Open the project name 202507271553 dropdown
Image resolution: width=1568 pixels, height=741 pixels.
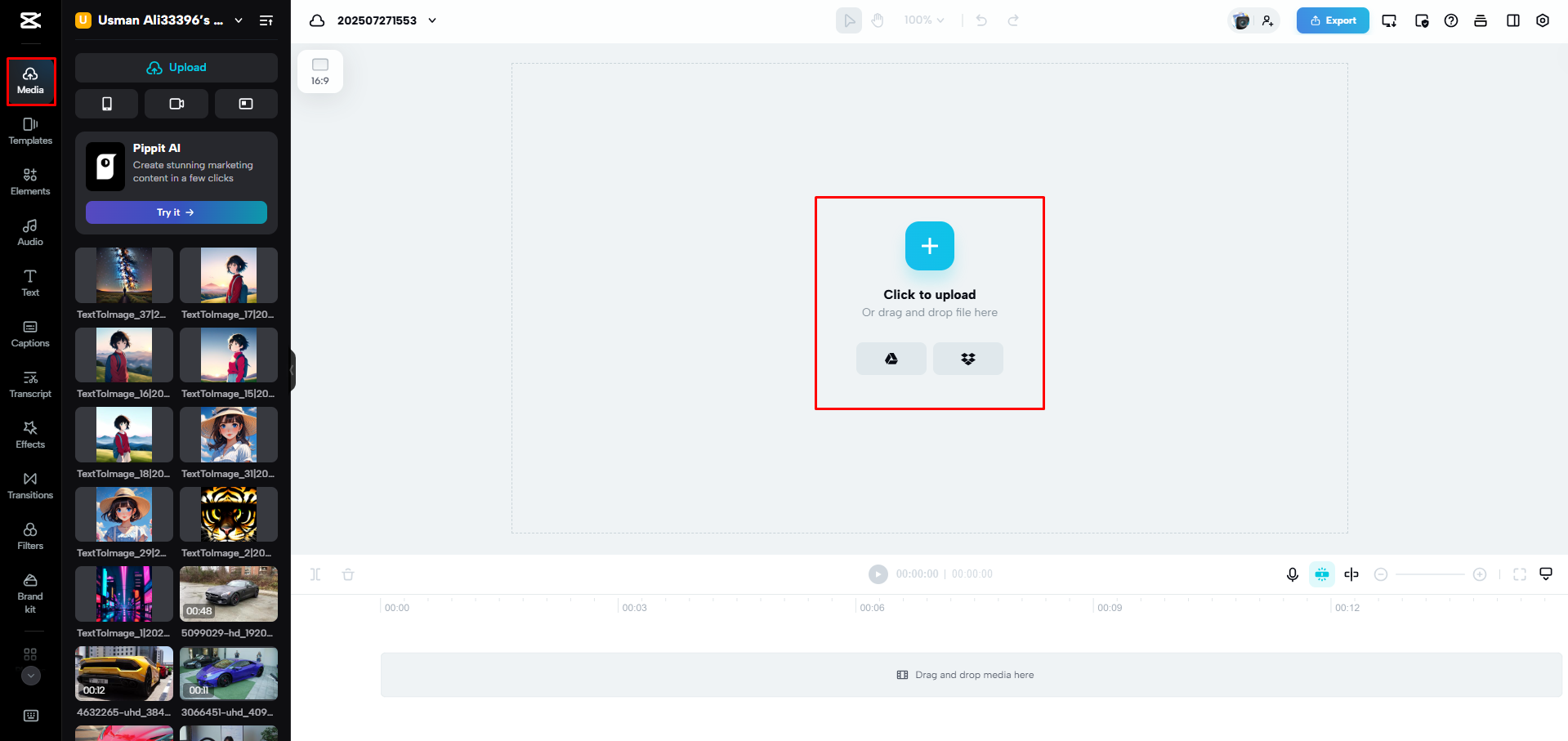pyautogui.click(x=432, y=20)
